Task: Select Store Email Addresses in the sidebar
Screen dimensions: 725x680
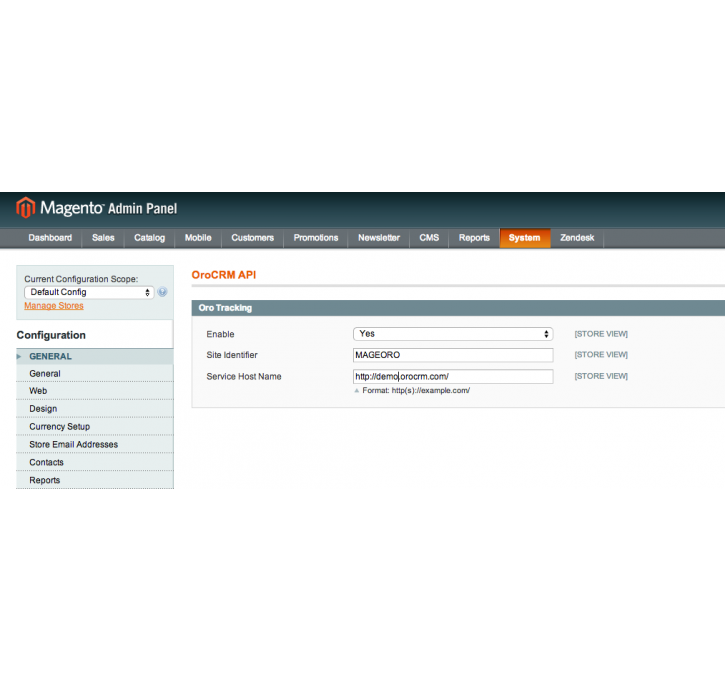Action: click(x=95, y=444)
